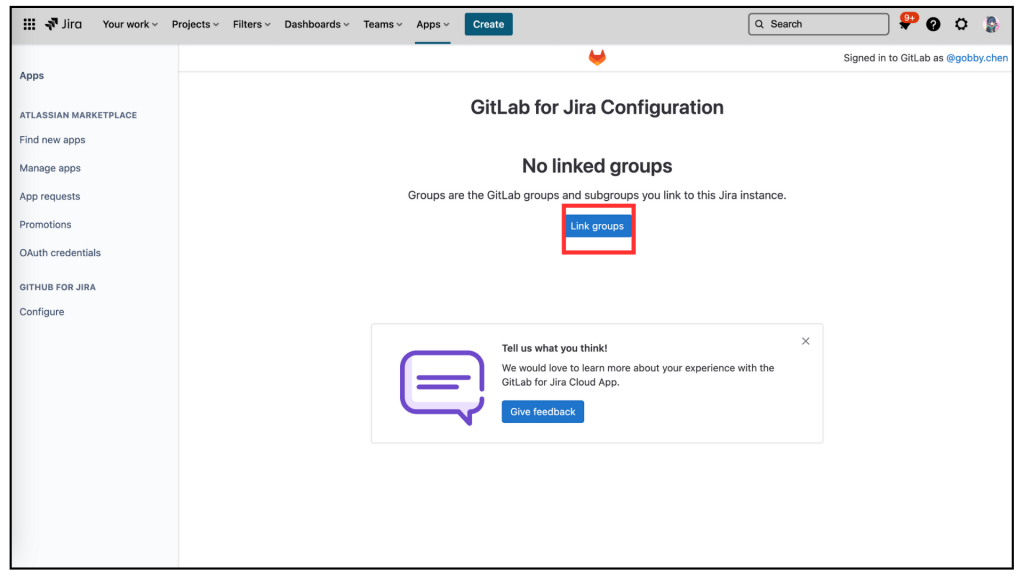Dismiss the feedback card with X

(x=806, y=341)
